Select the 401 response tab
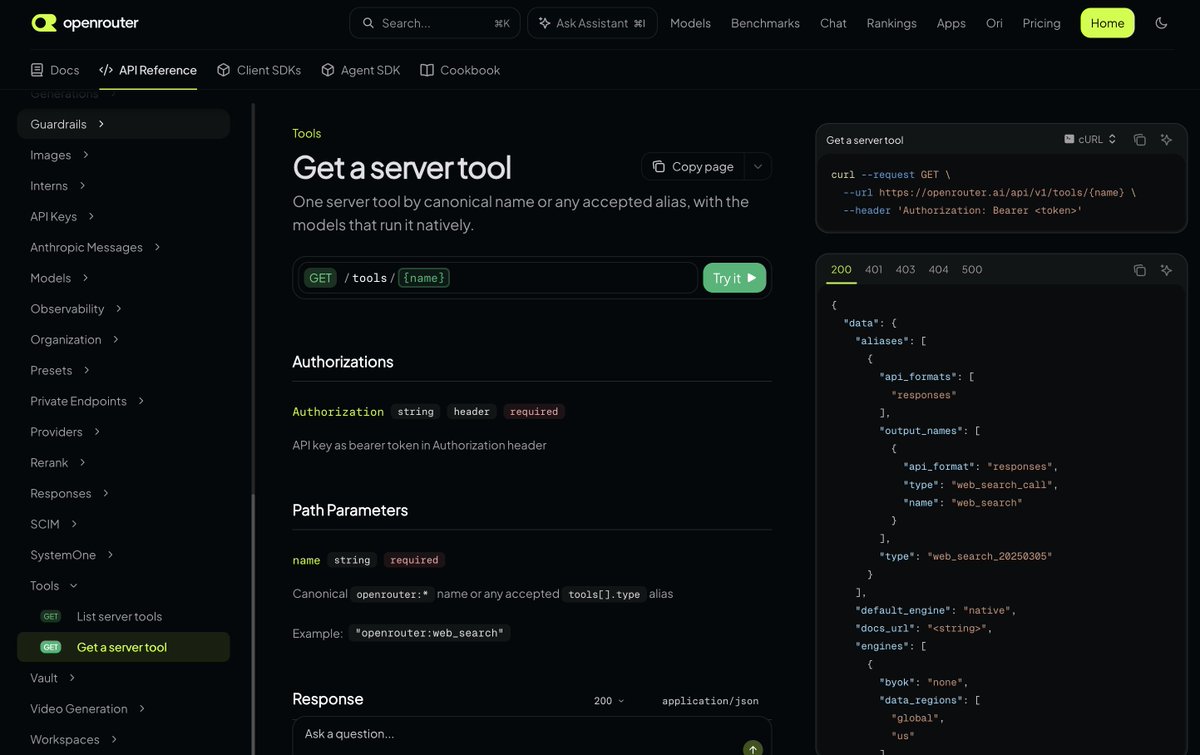 click(873, 270)
